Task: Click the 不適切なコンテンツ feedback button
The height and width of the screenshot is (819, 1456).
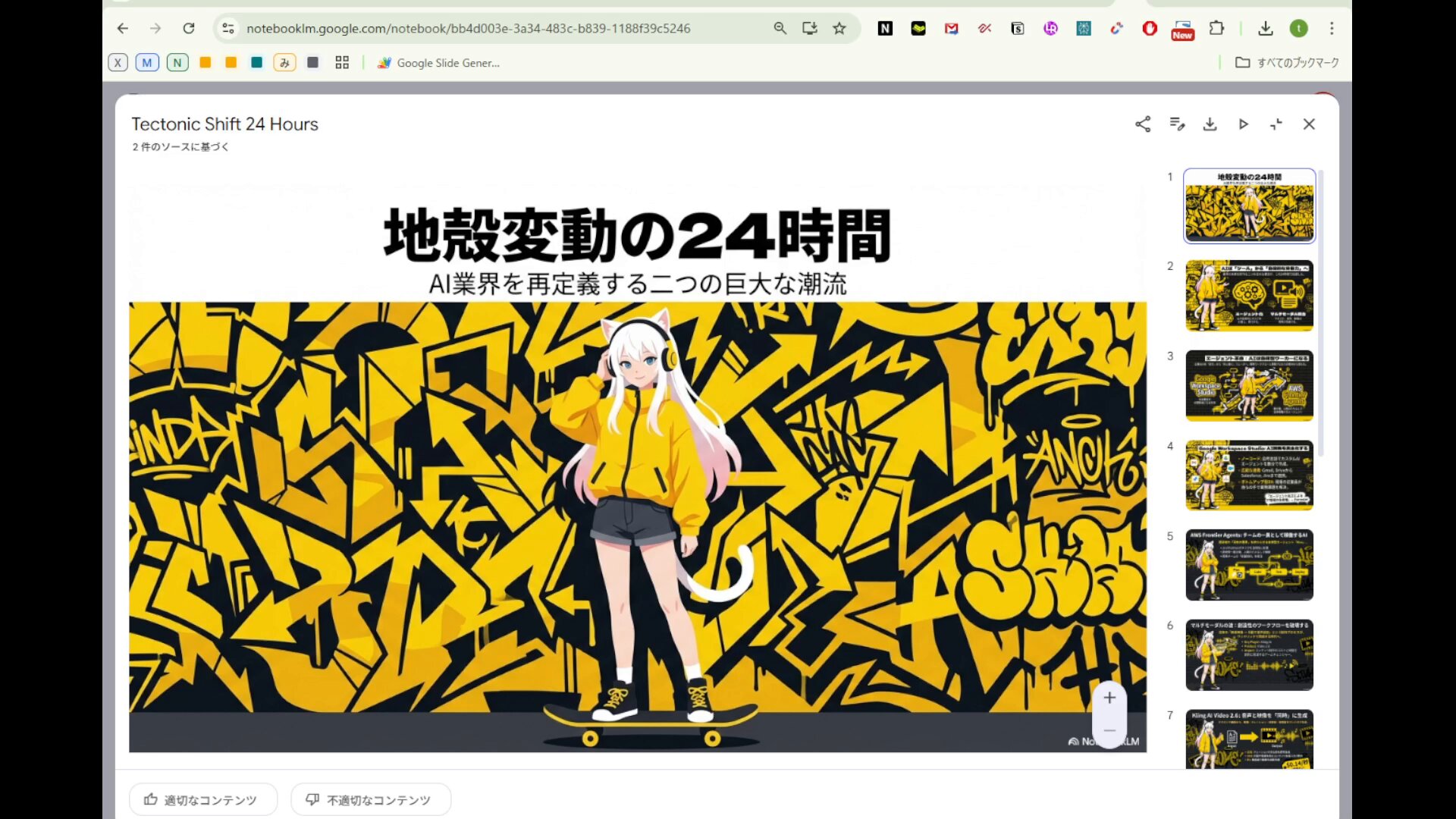Action: point(371,799)
